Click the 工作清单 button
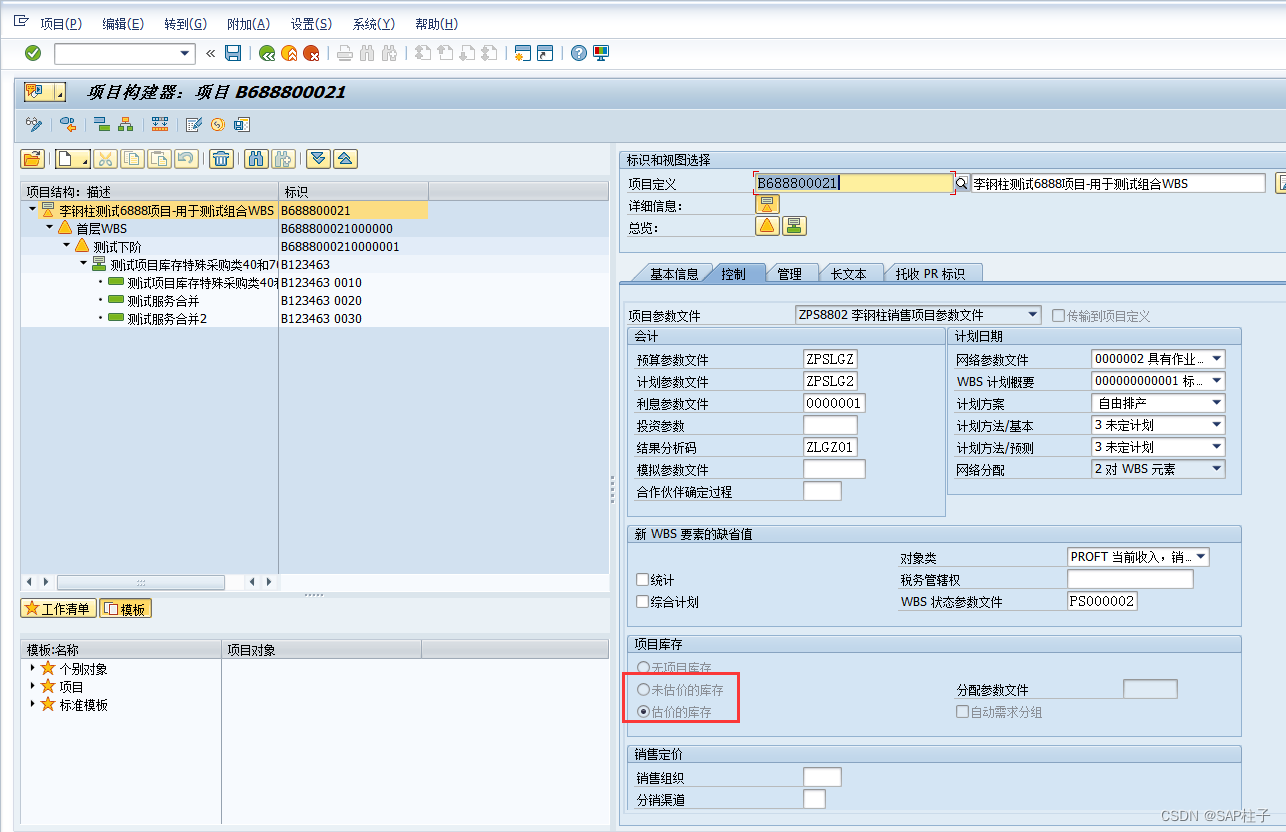This screenshot has width=1286, height=832. 58,608
